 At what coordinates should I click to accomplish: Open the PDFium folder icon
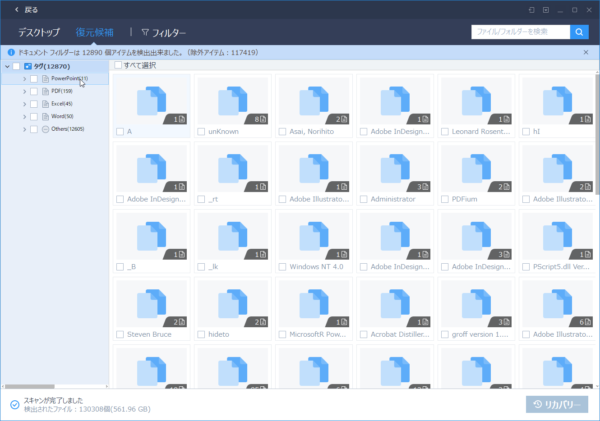pyautogui.click(x=476, y=169)
